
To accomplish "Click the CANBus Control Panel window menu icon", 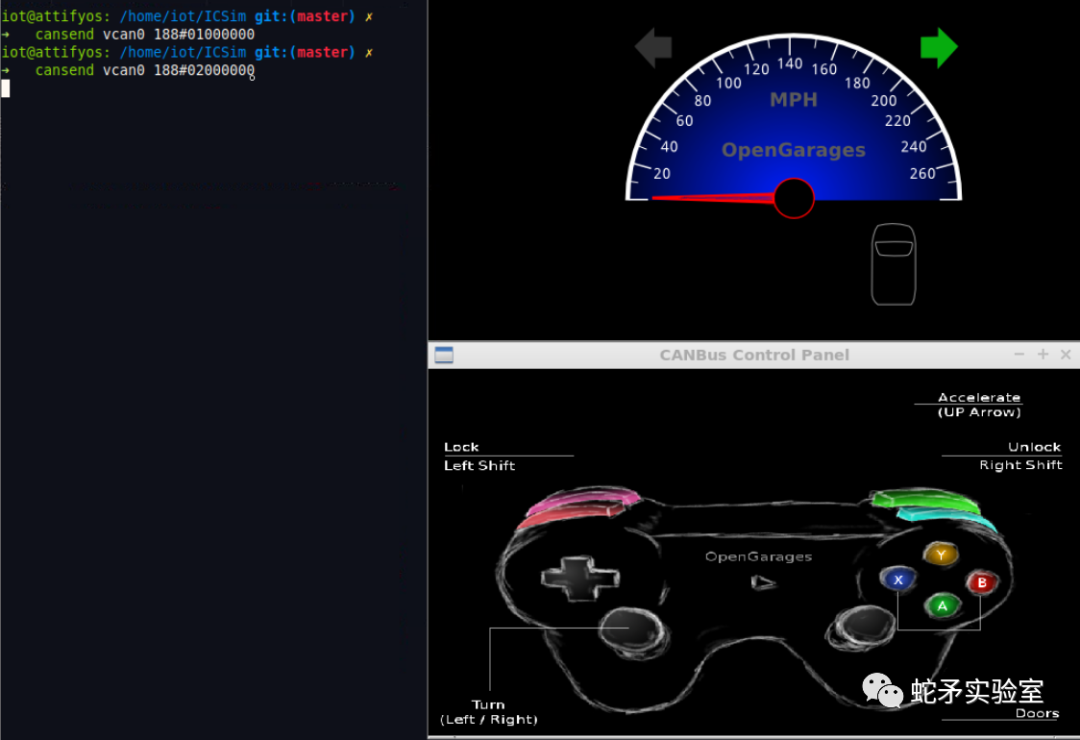I will click(x=444, y=355).
